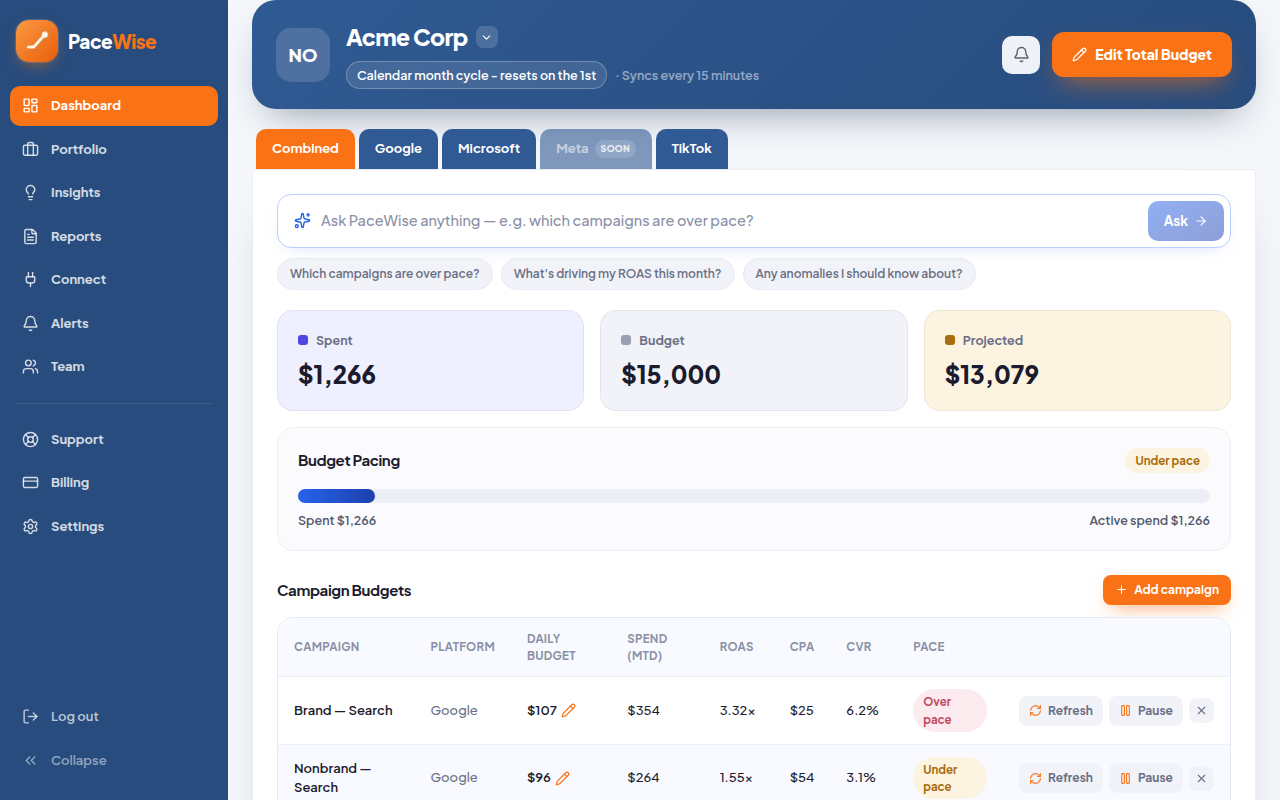
Task: Edit the Brand — Search daily budget pencil
Action: 569,711
